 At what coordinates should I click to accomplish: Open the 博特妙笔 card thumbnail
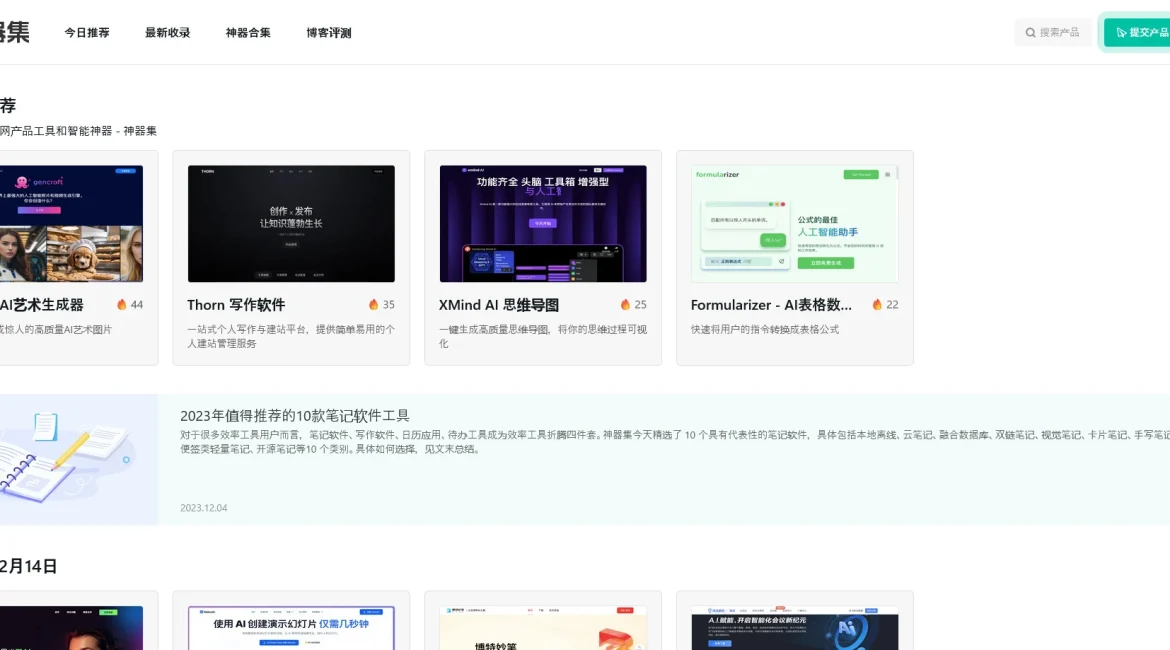point(543,628)
